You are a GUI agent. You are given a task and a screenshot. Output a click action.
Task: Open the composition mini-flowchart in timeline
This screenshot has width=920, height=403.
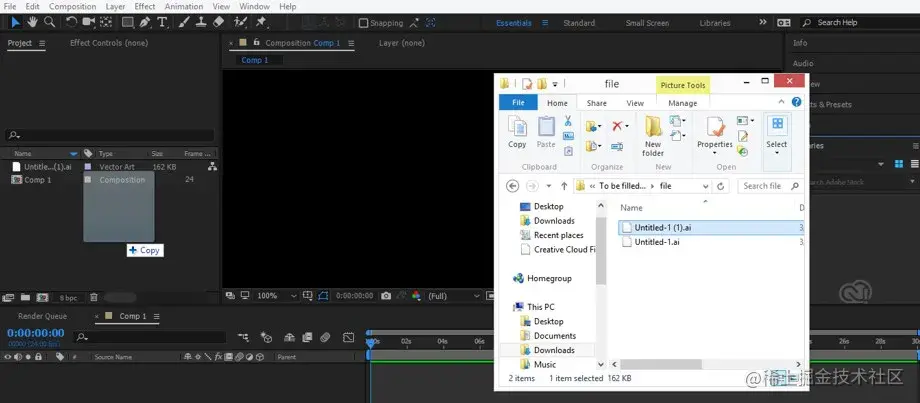(x=243, y=337)
